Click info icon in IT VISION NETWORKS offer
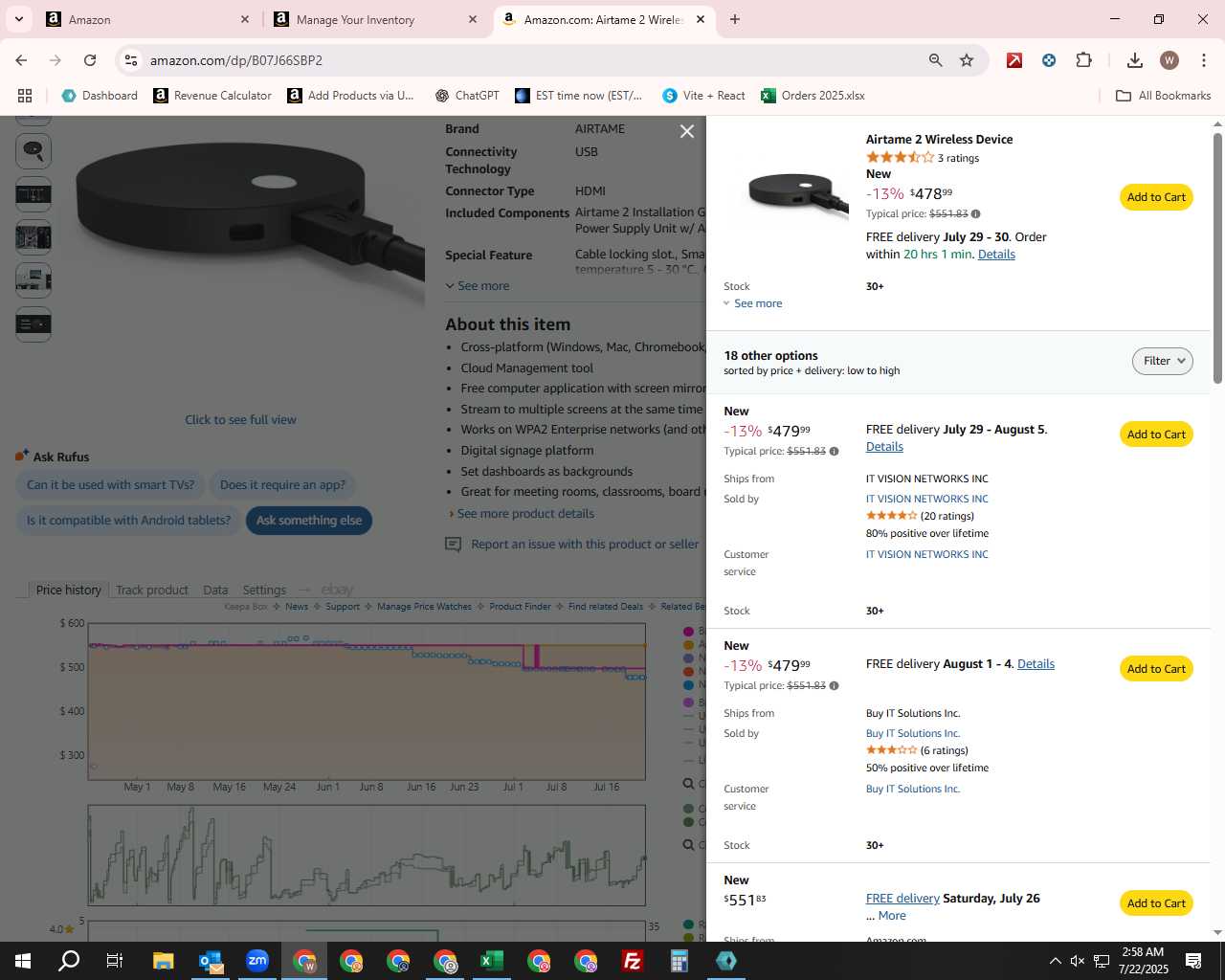 [x=834, y=452]
